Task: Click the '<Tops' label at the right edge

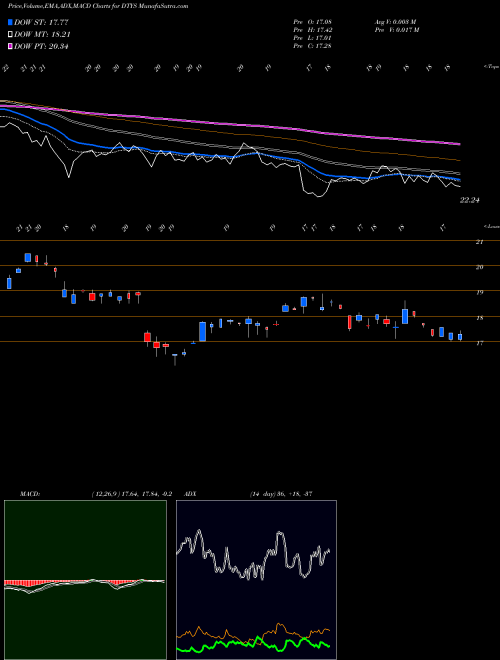Action: click(491, 67)
